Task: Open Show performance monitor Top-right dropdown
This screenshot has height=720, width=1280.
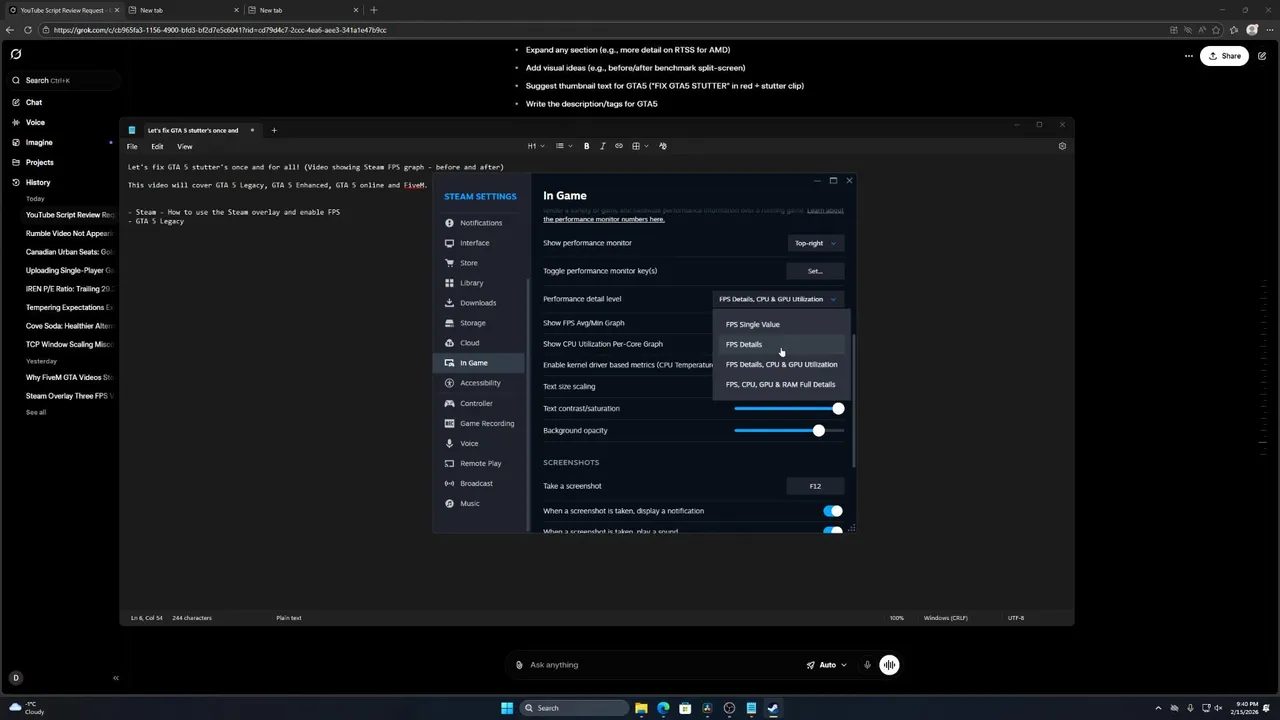Action: click(x=815, y=243)
